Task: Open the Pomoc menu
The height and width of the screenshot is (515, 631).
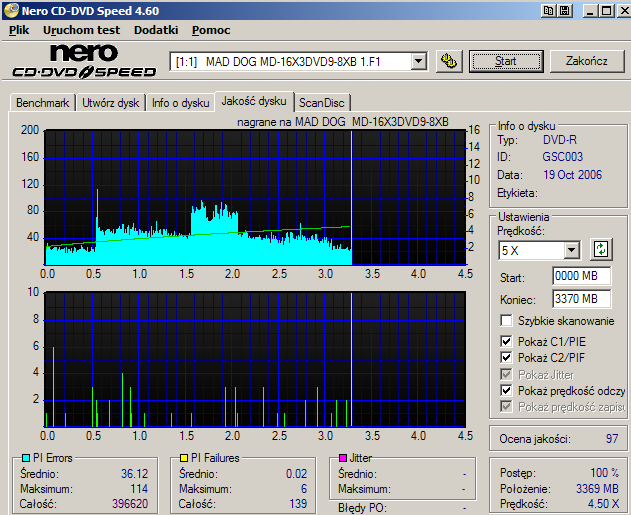Action: click(211, 30)
